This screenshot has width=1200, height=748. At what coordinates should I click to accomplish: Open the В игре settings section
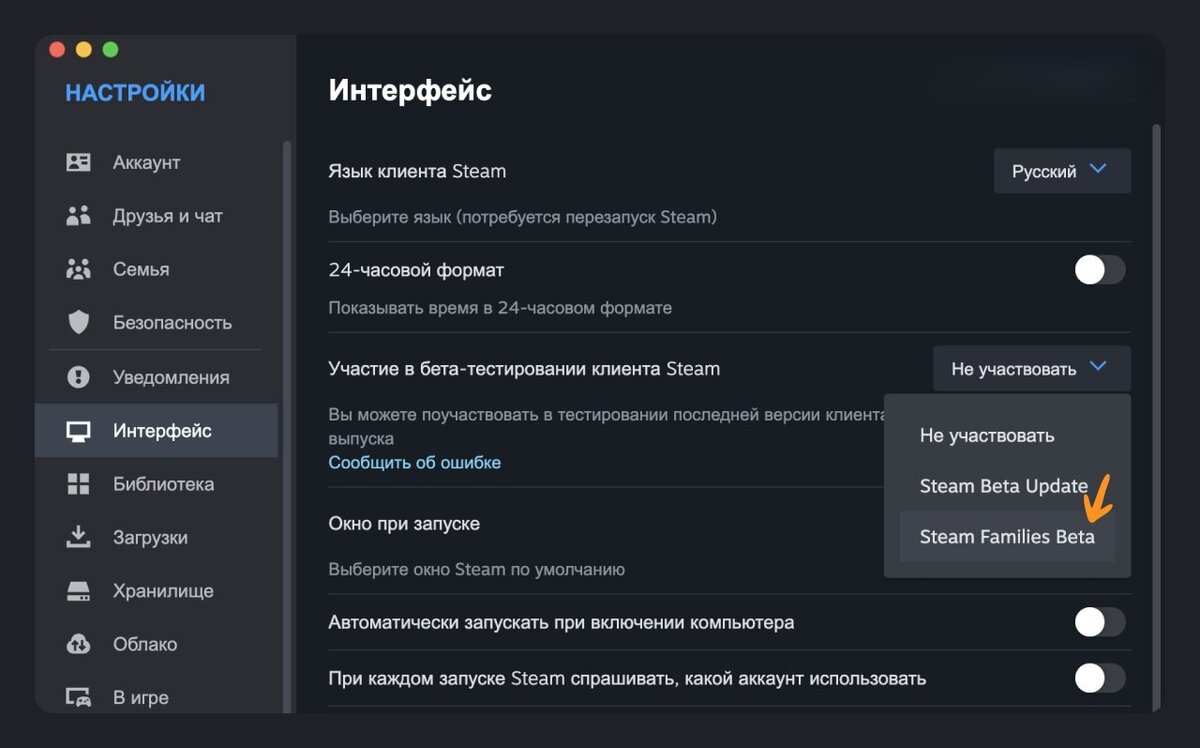coord(140,698)
